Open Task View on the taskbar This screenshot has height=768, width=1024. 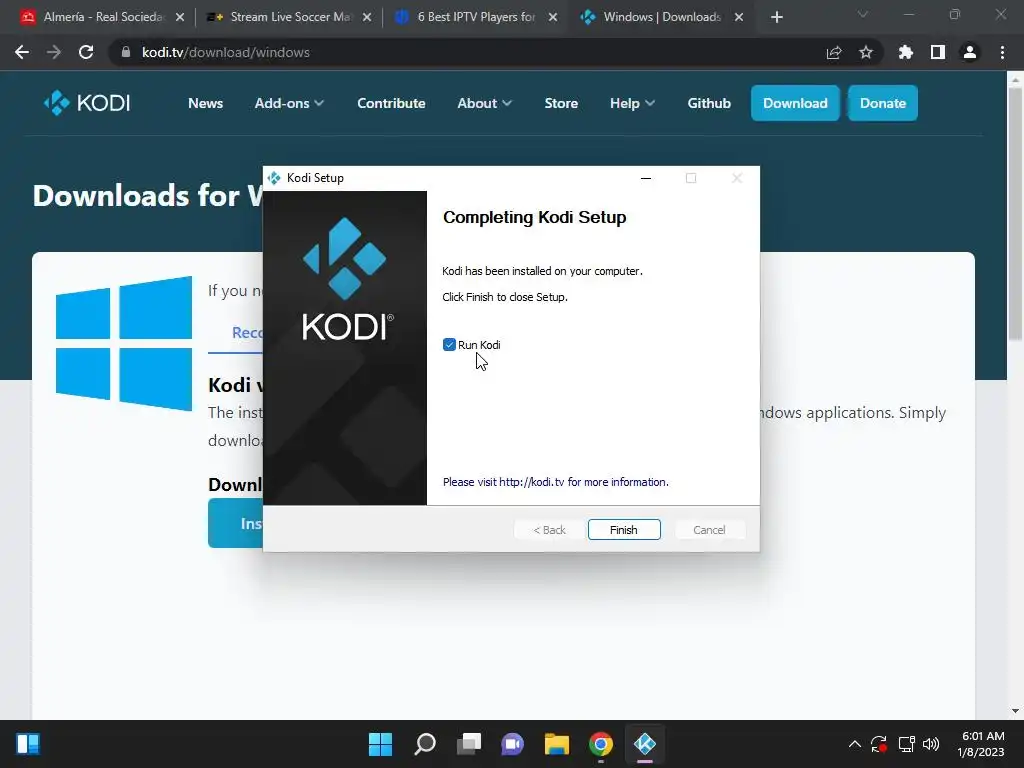pyautogui.click(x=468, y=744)
